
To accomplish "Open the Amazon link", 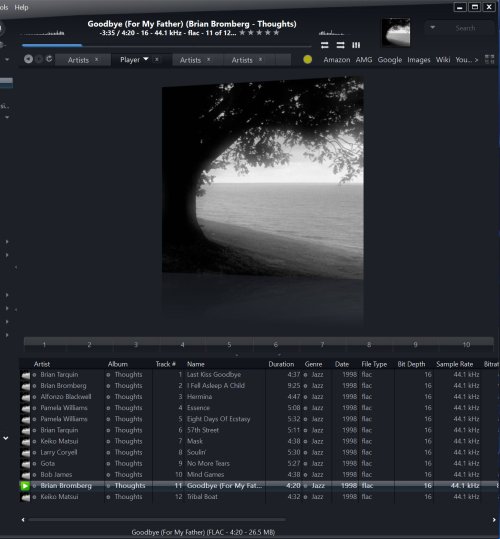I will 336,60.
